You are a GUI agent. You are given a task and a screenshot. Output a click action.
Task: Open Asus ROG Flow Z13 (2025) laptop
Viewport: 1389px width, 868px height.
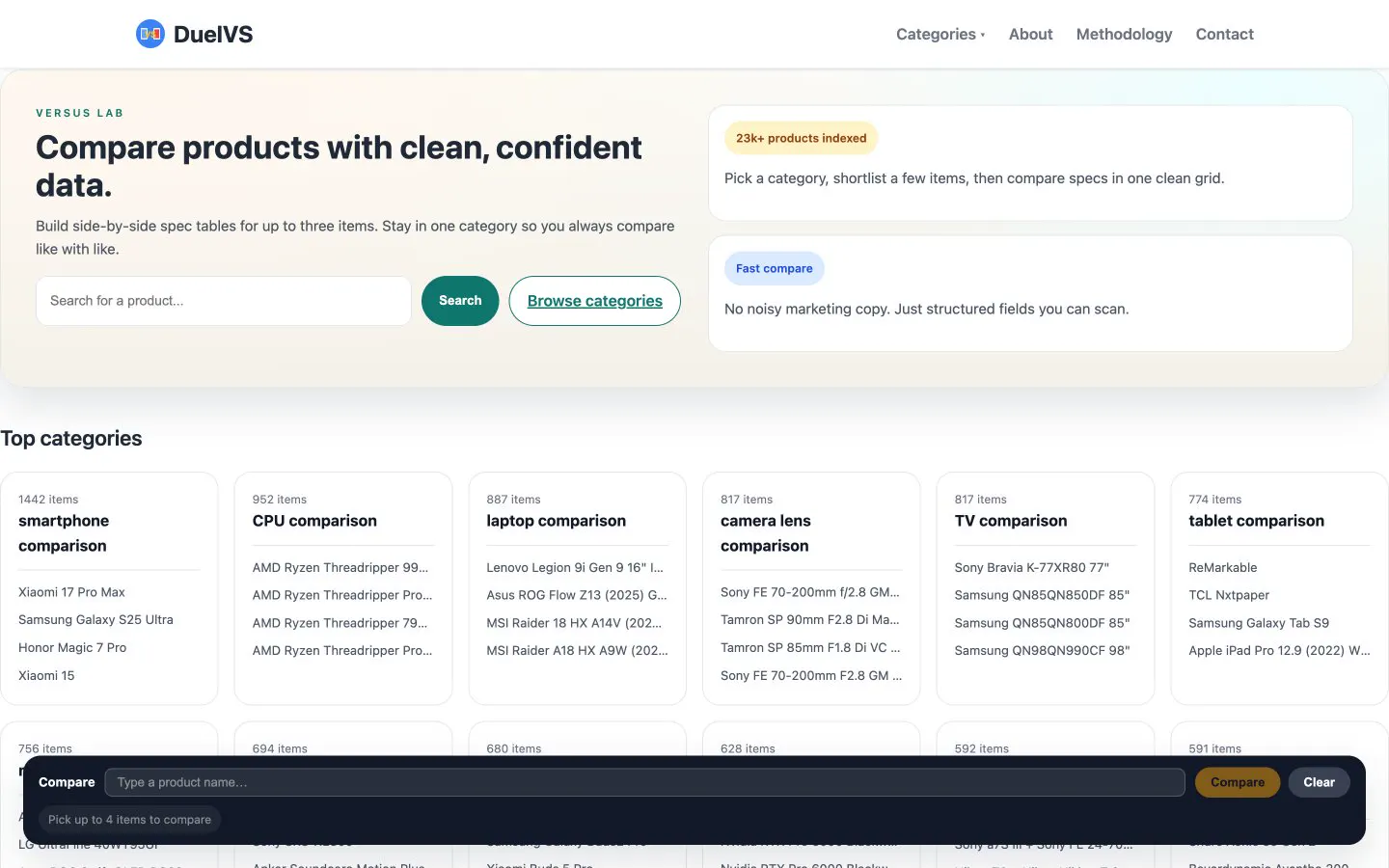click(577, 596)
